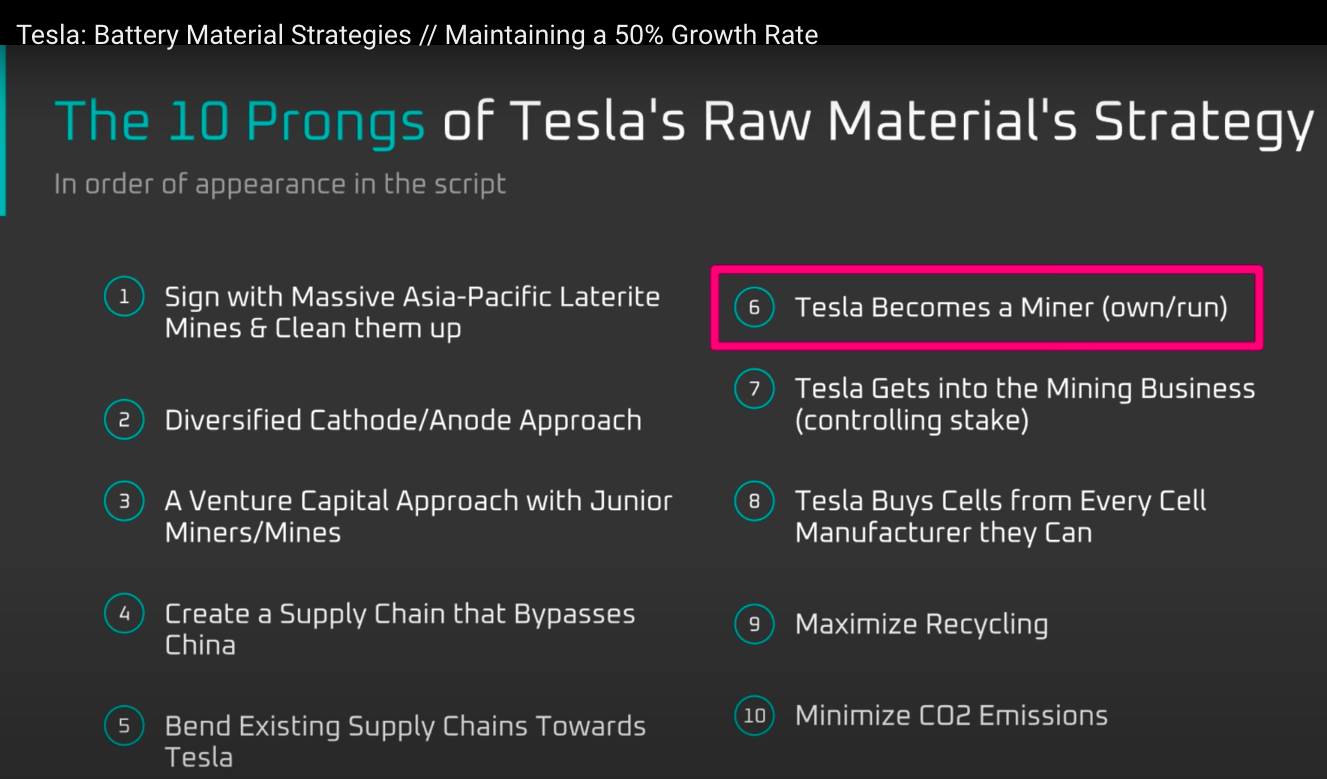Click 'Minimize CO2 Emissions' list item
Viewport: 1327px width, 779px height.
[951, 716]
